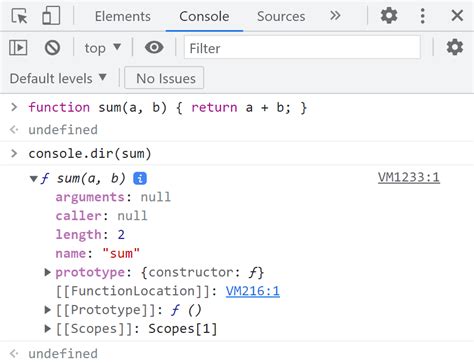Expand the [[Prototype]] entry
This screenshot has height=363, width=474.
[x=48, y=310]
